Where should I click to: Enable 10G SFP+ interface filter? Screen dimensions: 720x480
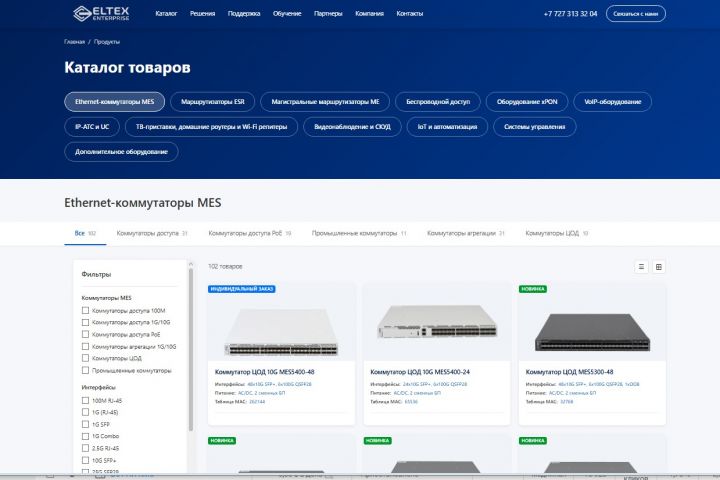coord(85,460)
